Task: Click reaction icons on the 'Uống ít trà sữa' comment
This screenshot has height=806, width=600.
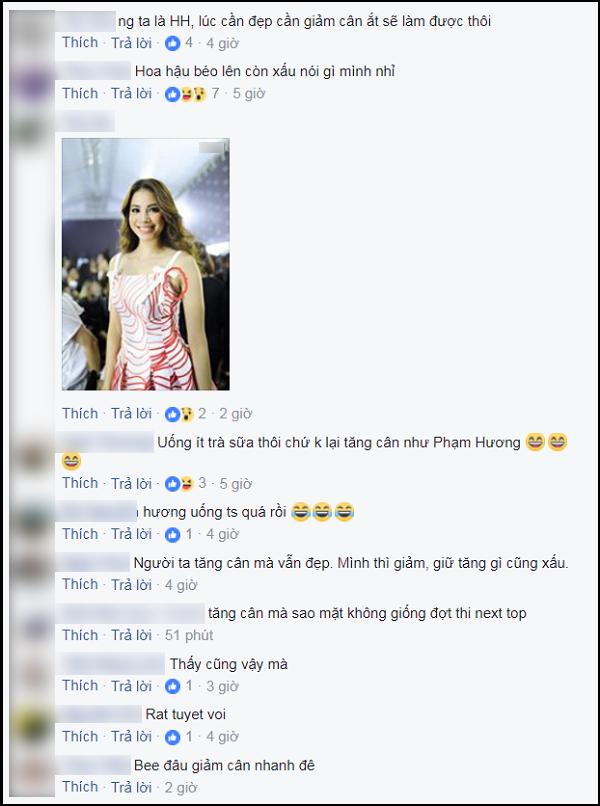Action: pos(179,484)
